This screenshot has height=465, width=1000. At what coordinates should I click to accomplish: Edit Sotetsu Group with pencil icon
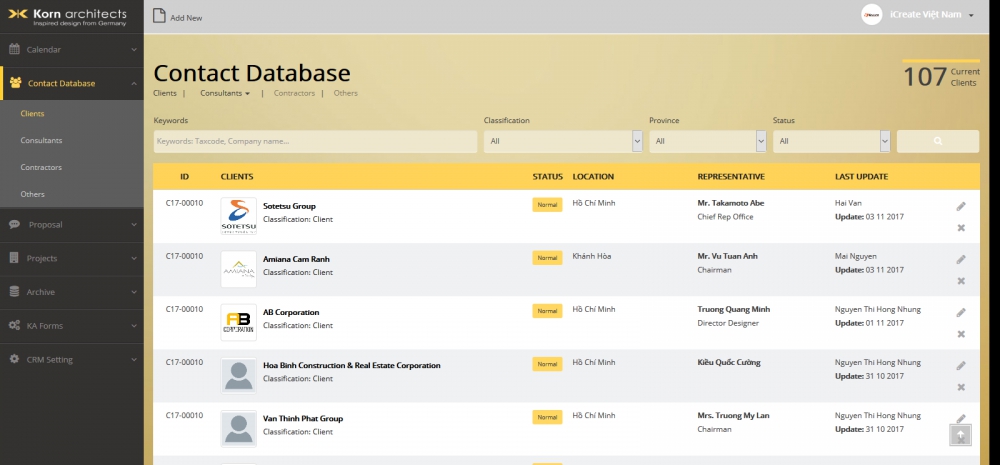pyautogui.click(x=961, y=206)
